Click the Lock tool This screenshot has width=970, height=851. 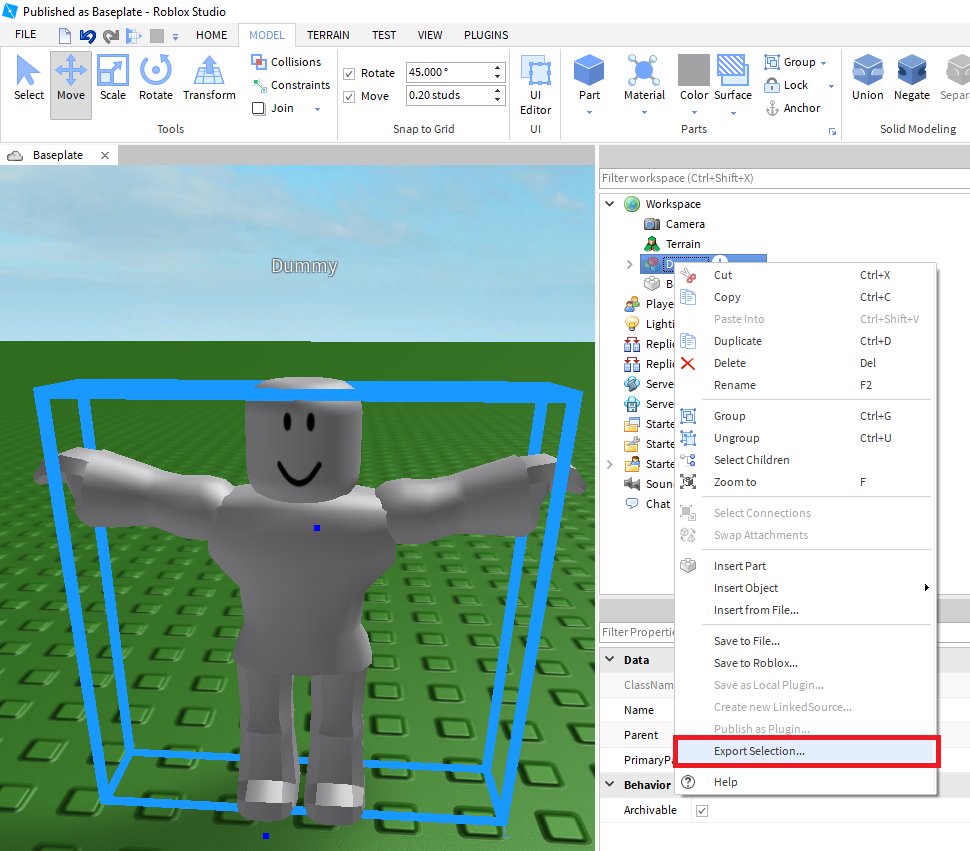tap(787, 85)
